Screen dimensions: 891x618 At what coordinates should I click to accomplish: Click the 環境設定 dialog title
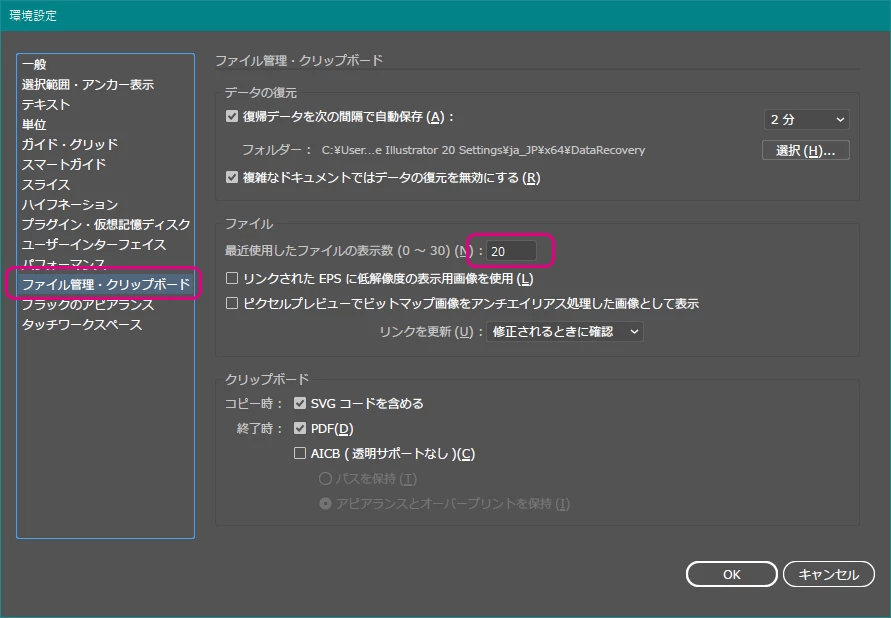(x=33, y=15)
